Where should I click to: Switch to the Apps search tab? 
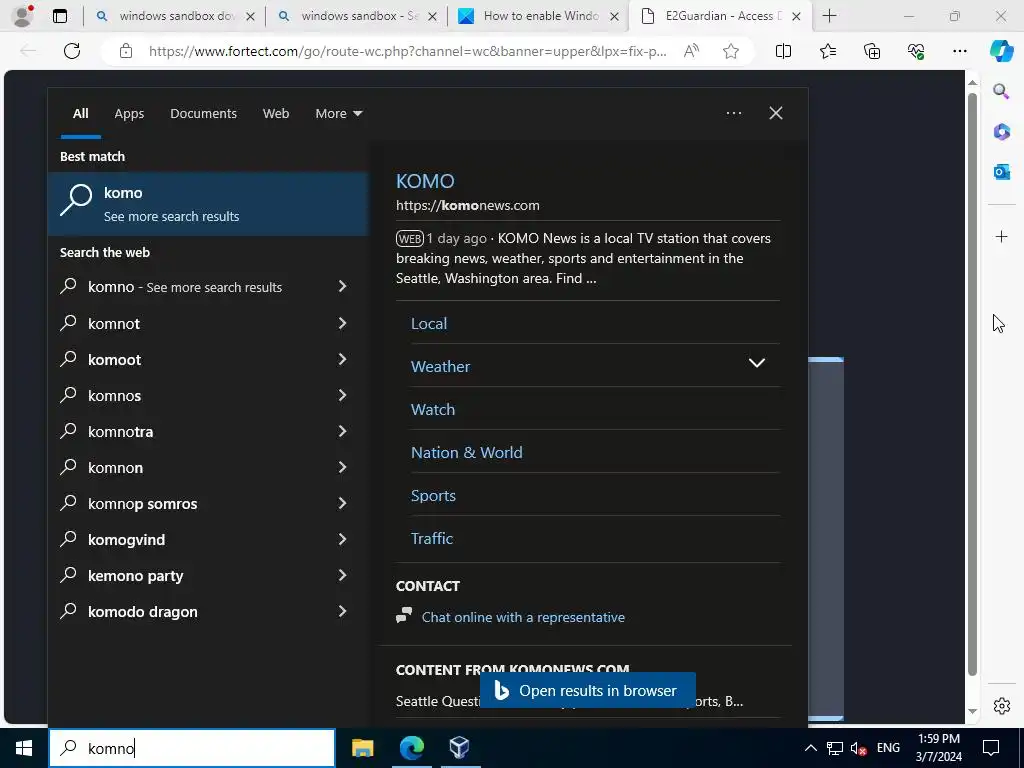tap(129, 114)
